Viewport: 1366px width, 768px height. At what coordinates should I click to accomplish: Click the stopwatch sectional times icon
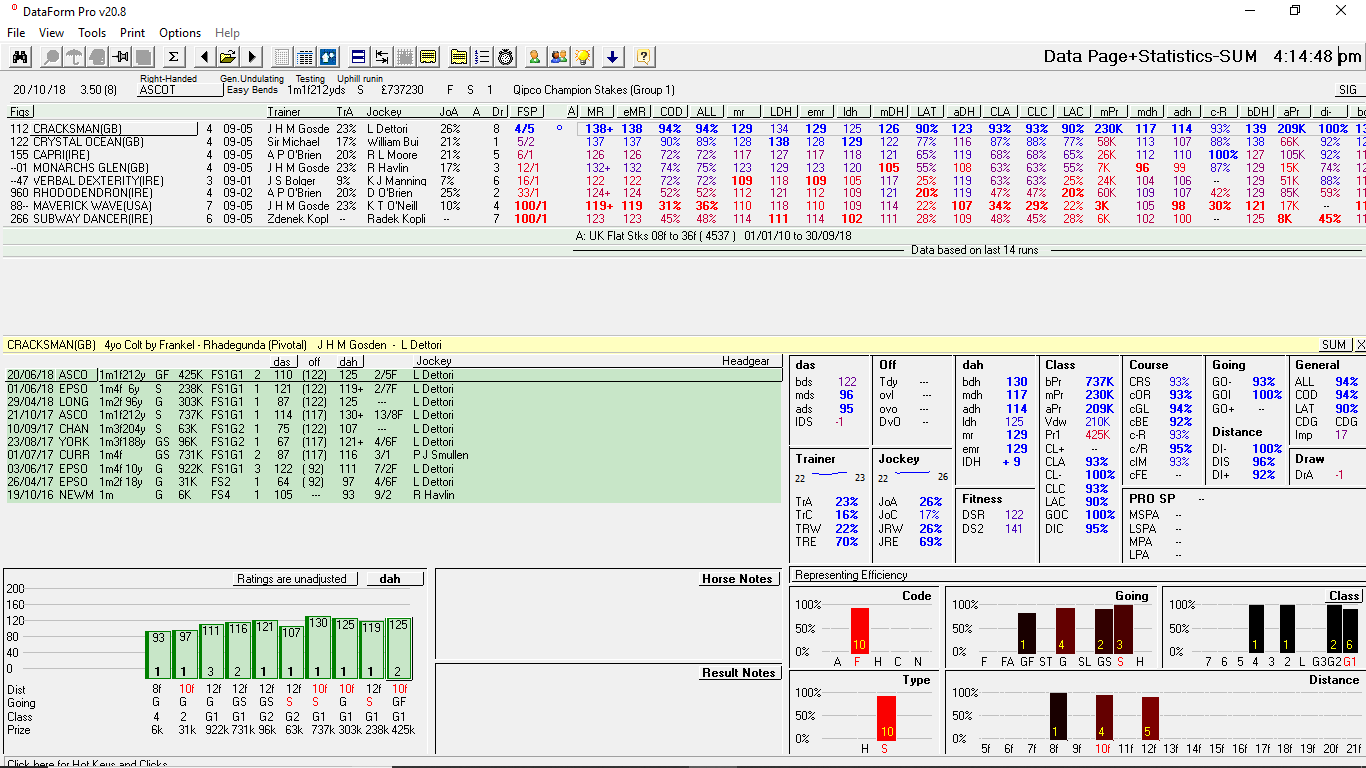(505, 57)
